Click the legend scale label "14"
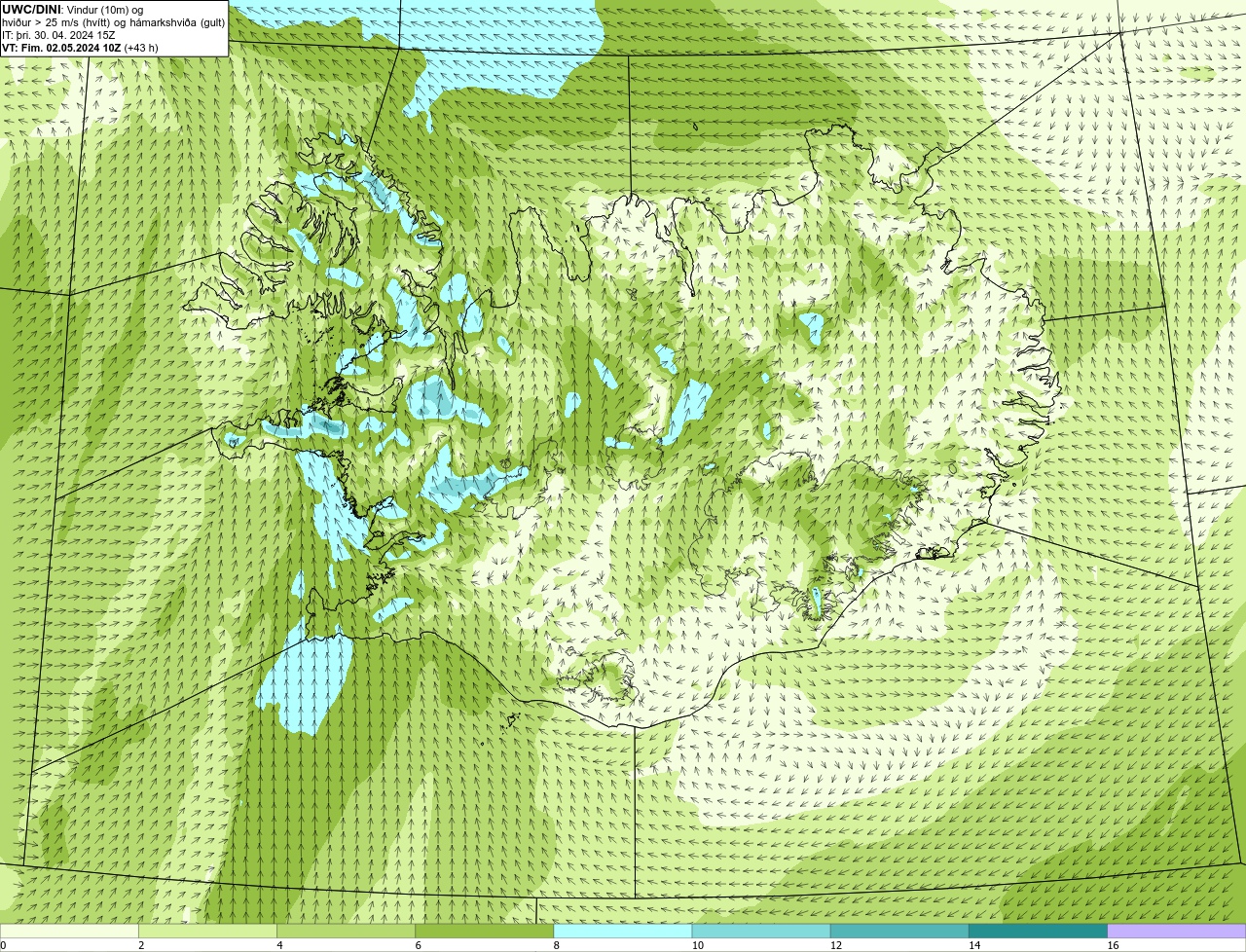This screenshot has width=1246, height=952. (x=974, y=945)
